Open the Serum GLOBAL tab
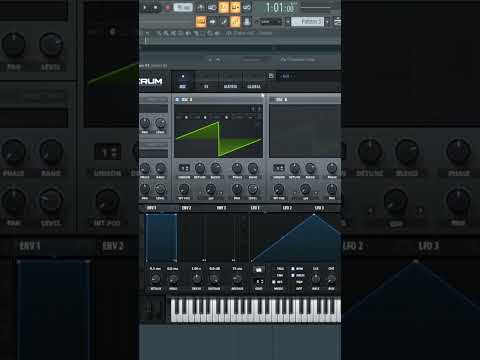 point(254,81)
